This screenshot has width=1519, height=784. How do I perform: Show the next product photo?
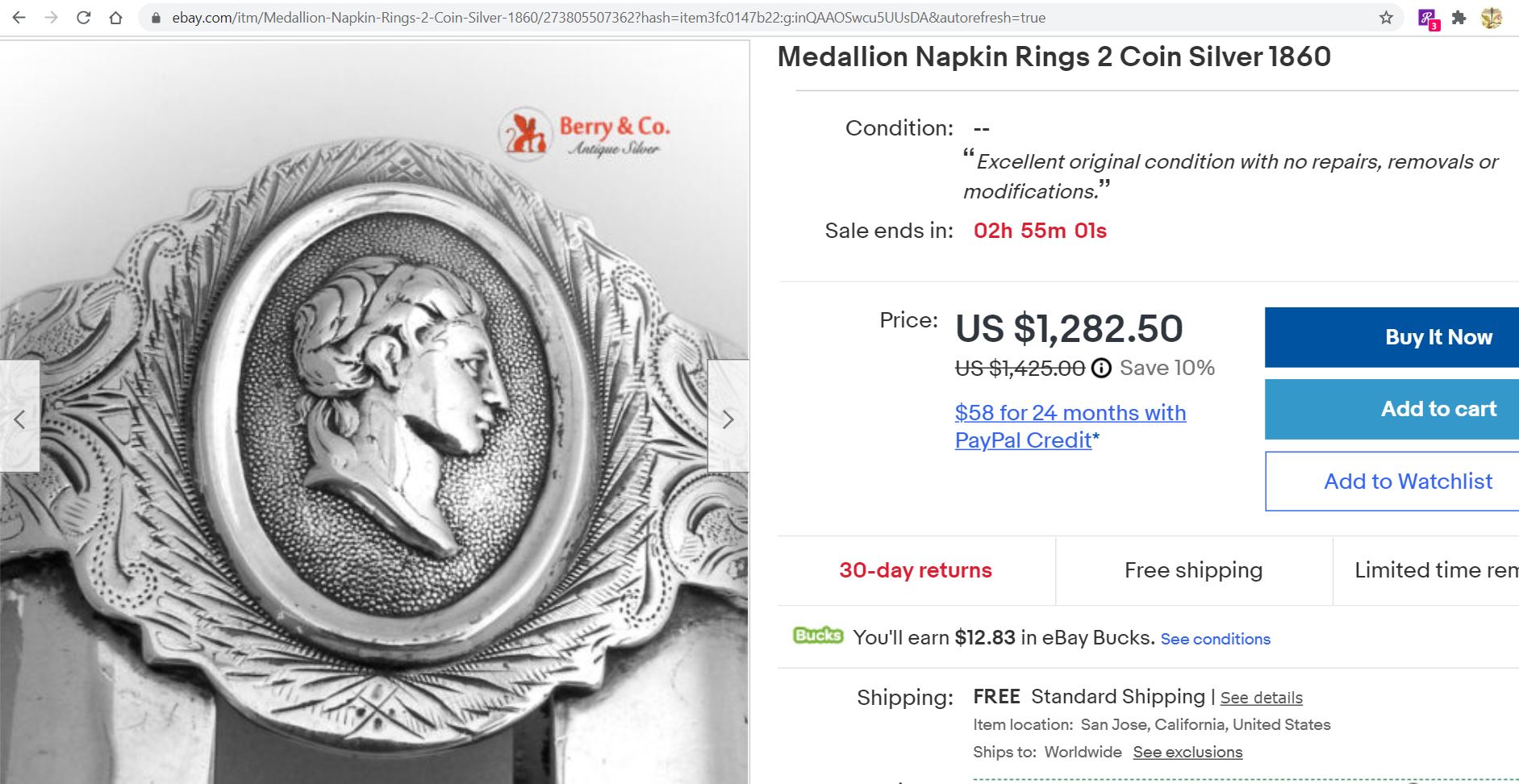click(728, 419)
